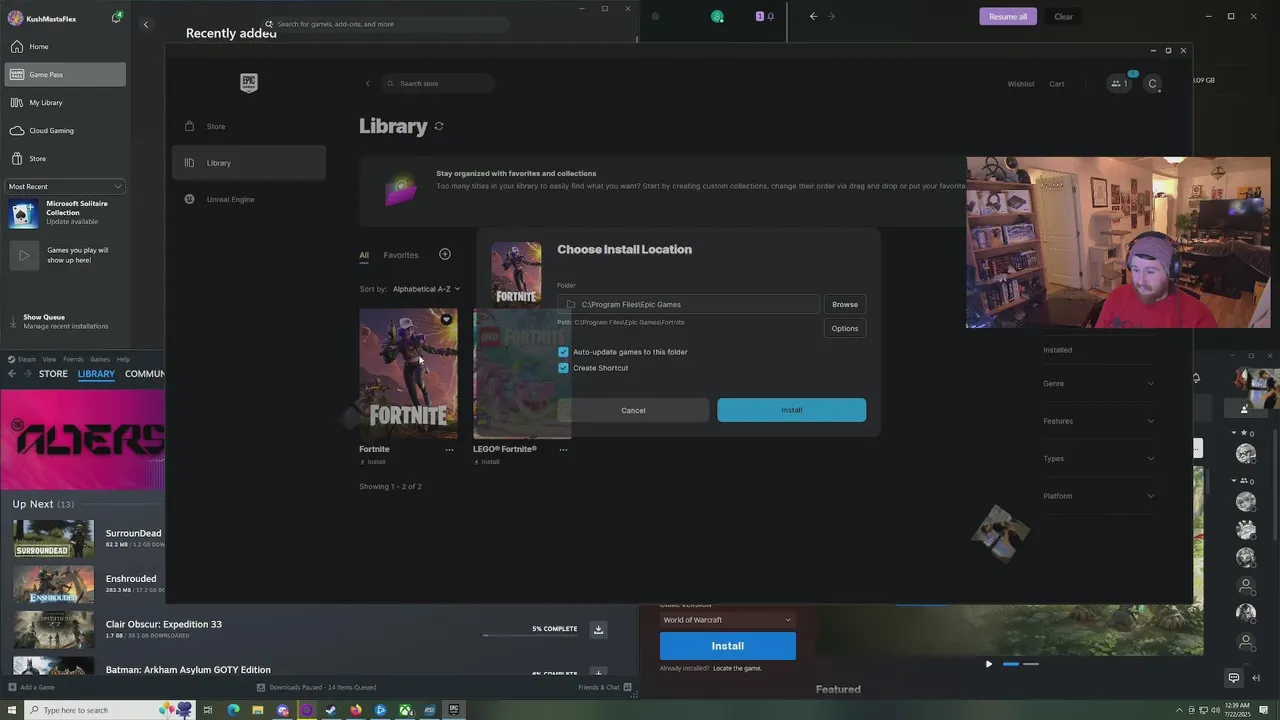Screen dimensions: 1280x720
Task: Open Cloud Gaming in Xbox app
Action: [65, 130]
